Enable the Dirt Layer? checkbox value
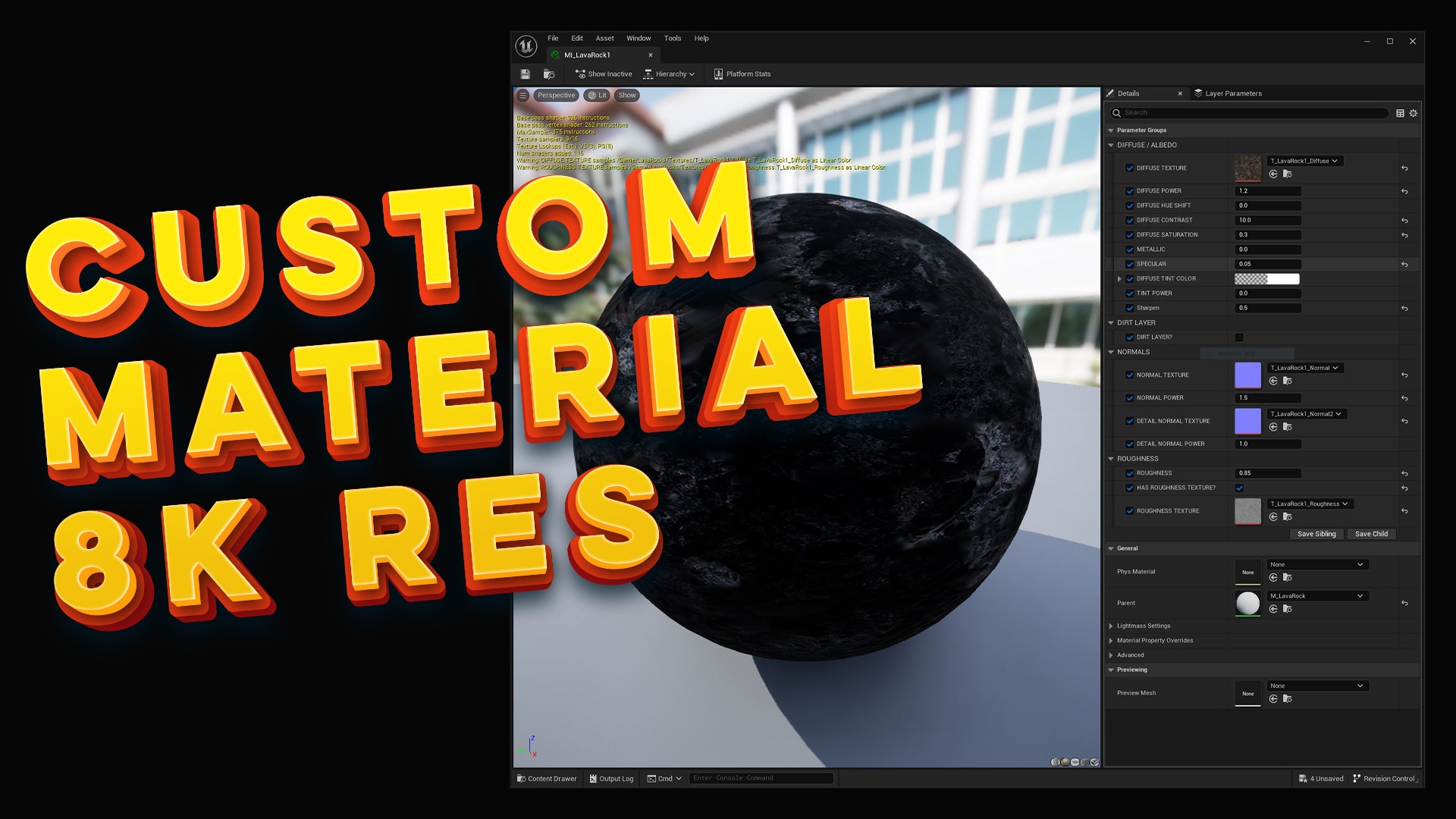This screenshot has height=819, width=1456. tap(1240, 337)
